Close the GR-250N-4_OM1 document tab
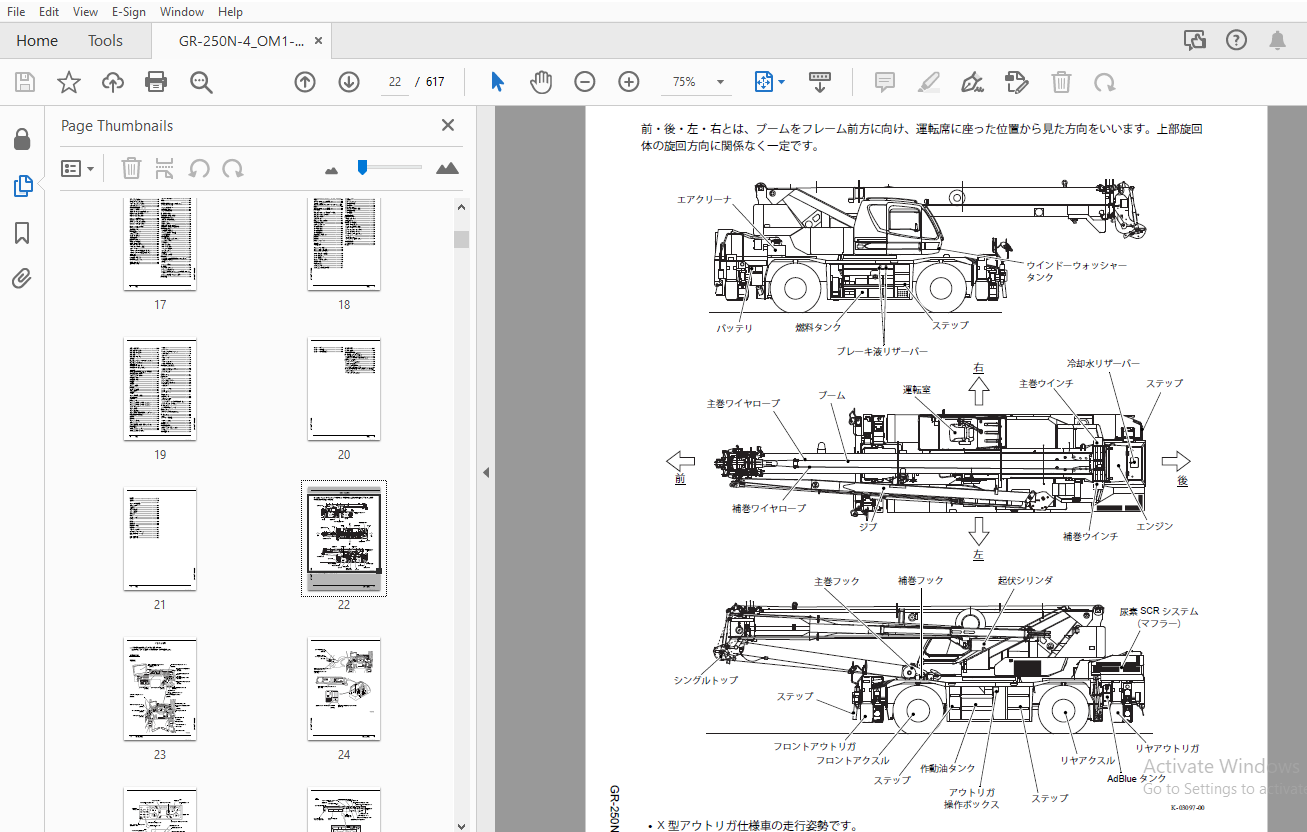 317,41
